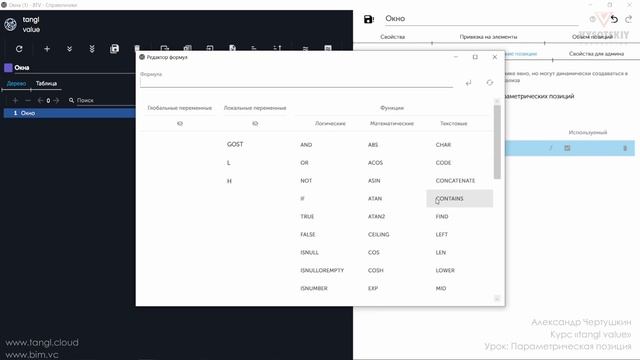Insert the CHAR text function
640x360 pixels.
tap(443, 145)
